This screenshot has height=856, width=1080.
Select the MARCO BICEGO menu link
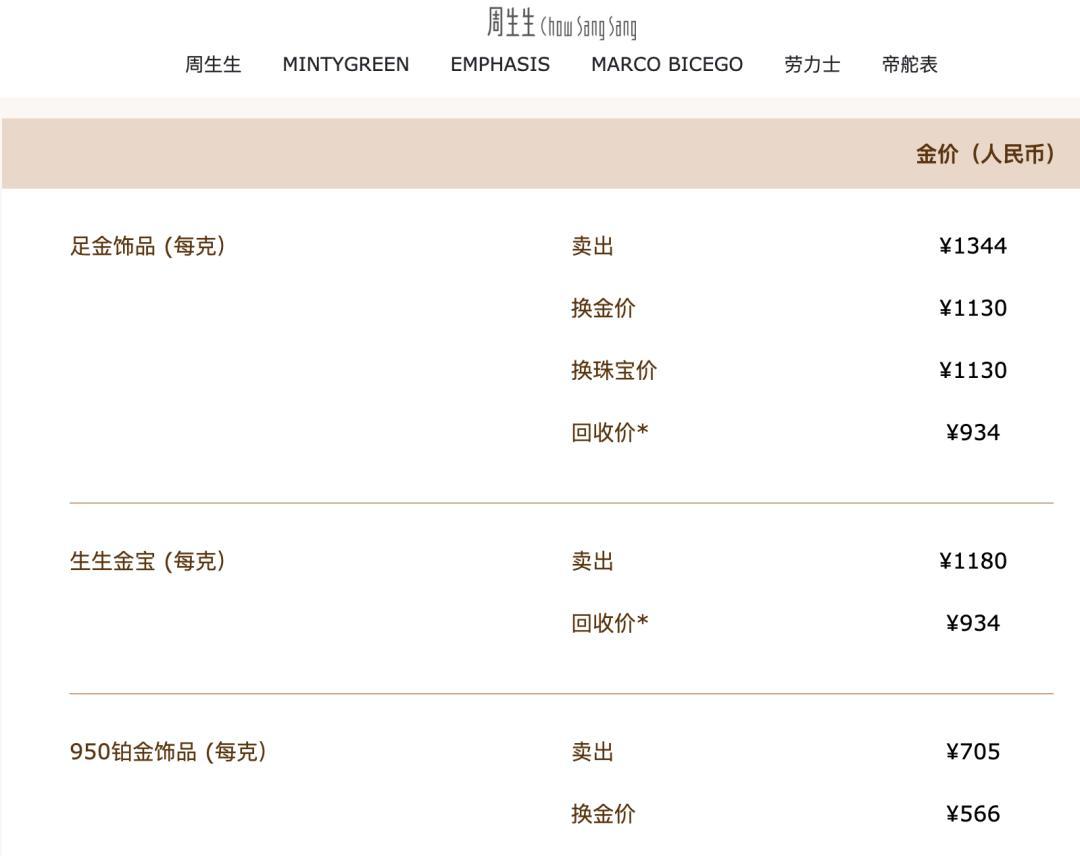click(x=667, y=64)
